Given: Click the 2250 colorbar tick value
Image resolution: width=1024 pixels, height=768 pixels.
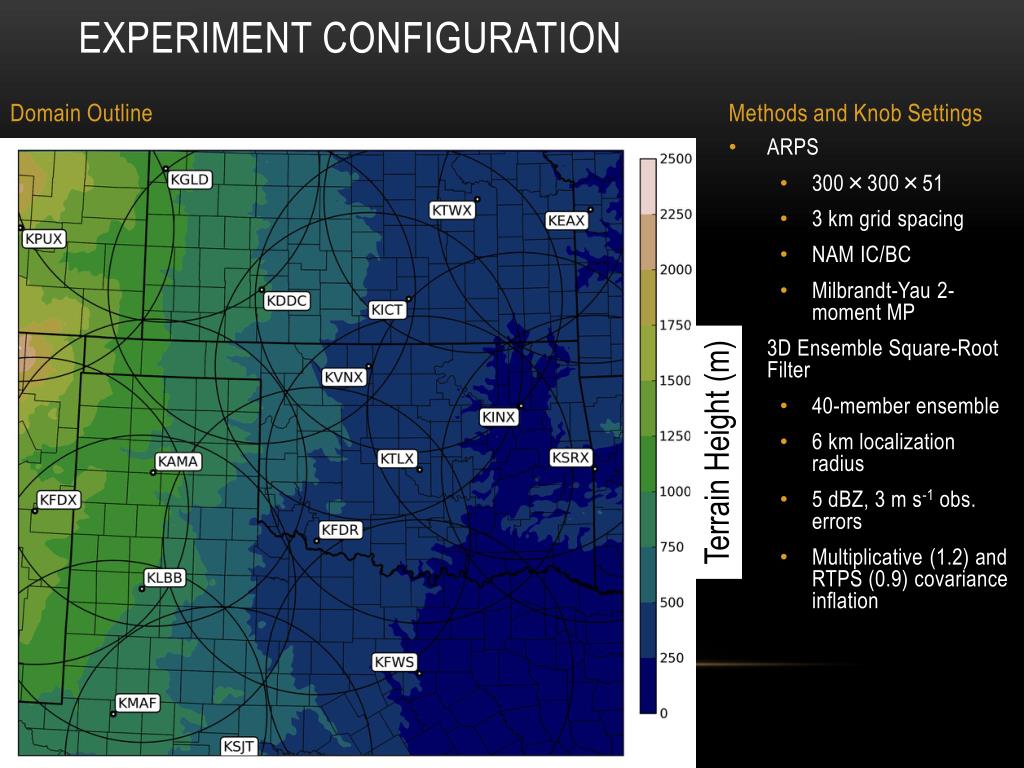Looking at the screenshot, I should click(675, 214).
